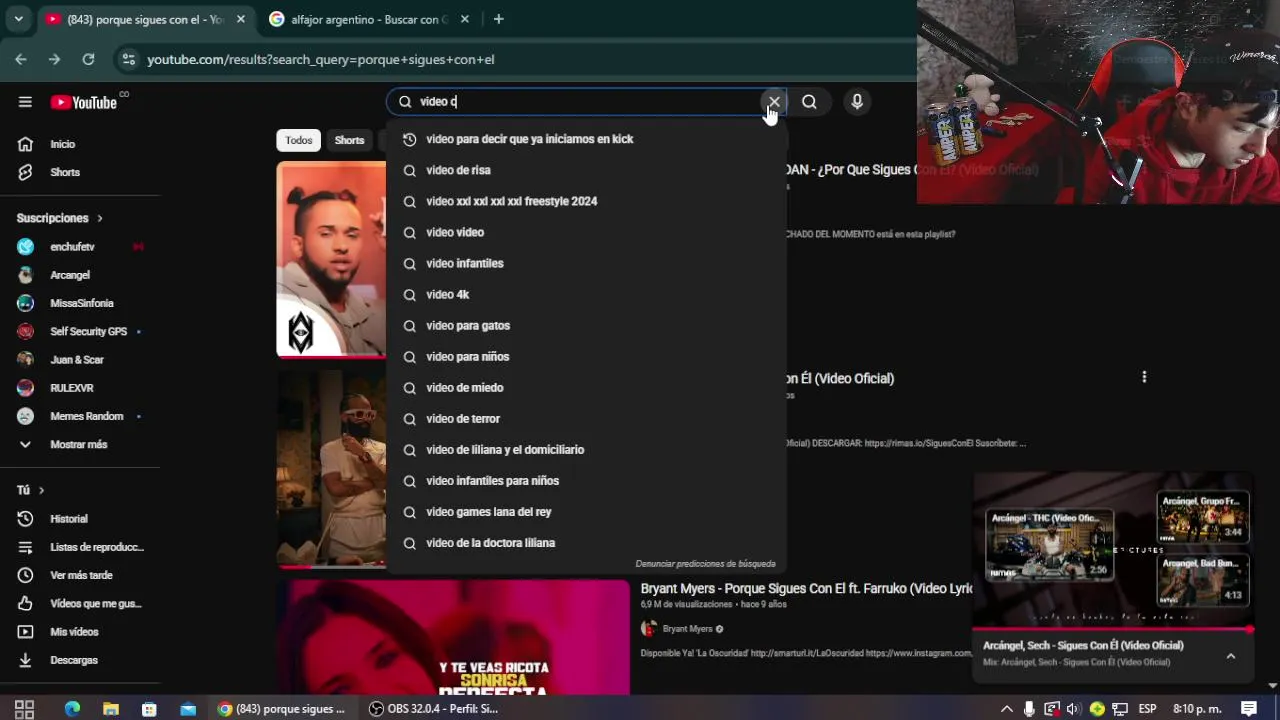Choose suggestion video infantiles
Viewport: 1280px width, 720px height.
click(x=586, y=263)
